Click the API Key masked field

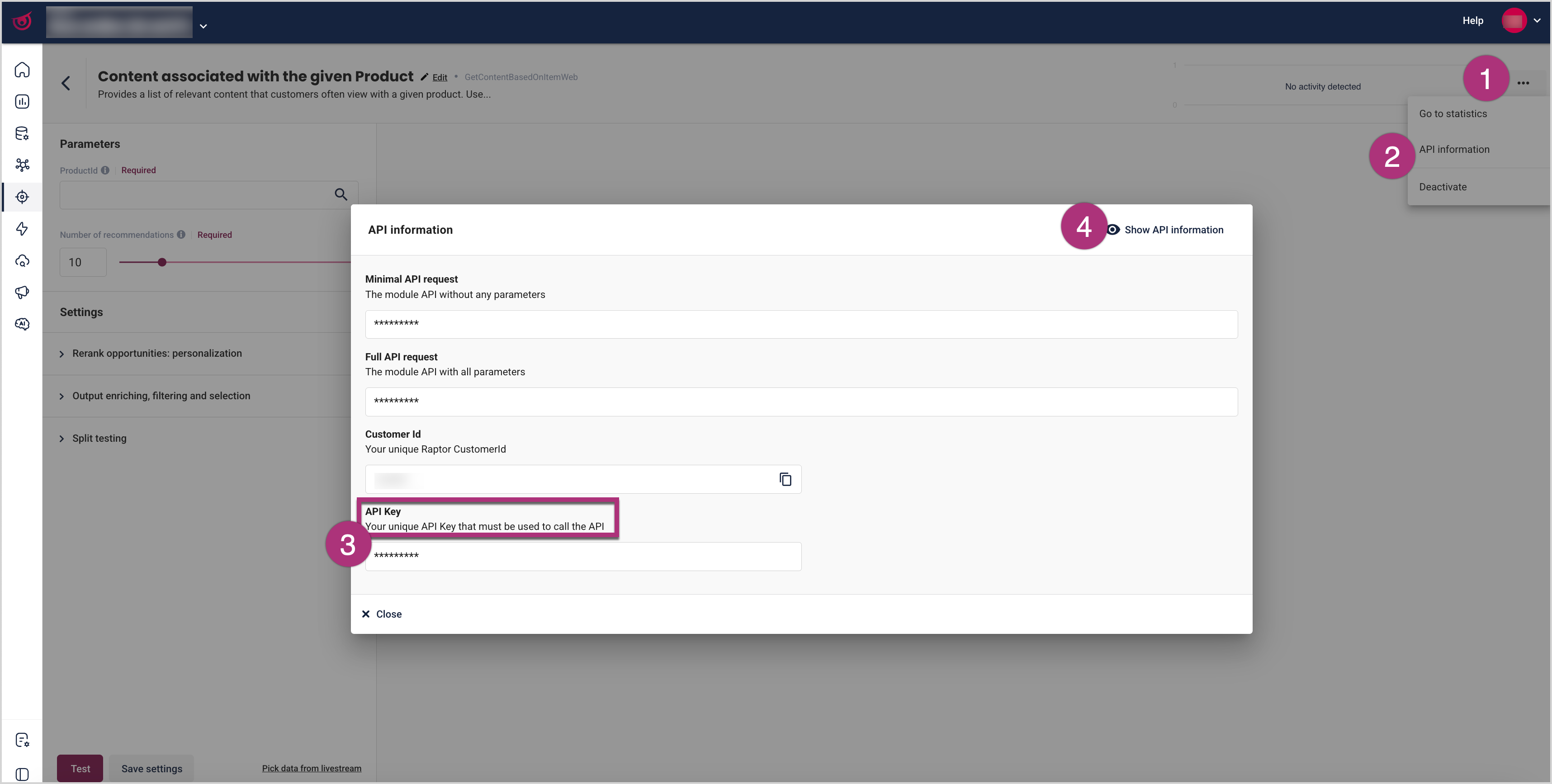click(x=582, y=557)
